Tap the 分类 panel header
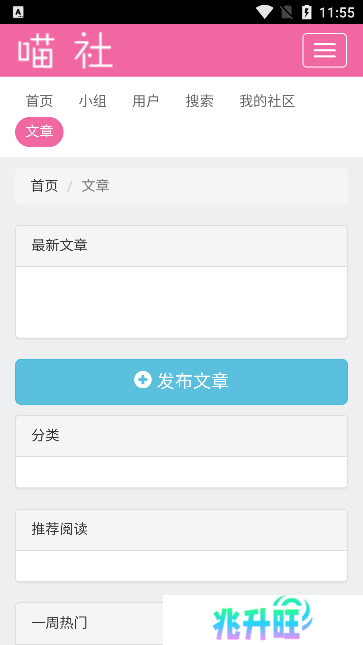 click(x=182, y=436)
